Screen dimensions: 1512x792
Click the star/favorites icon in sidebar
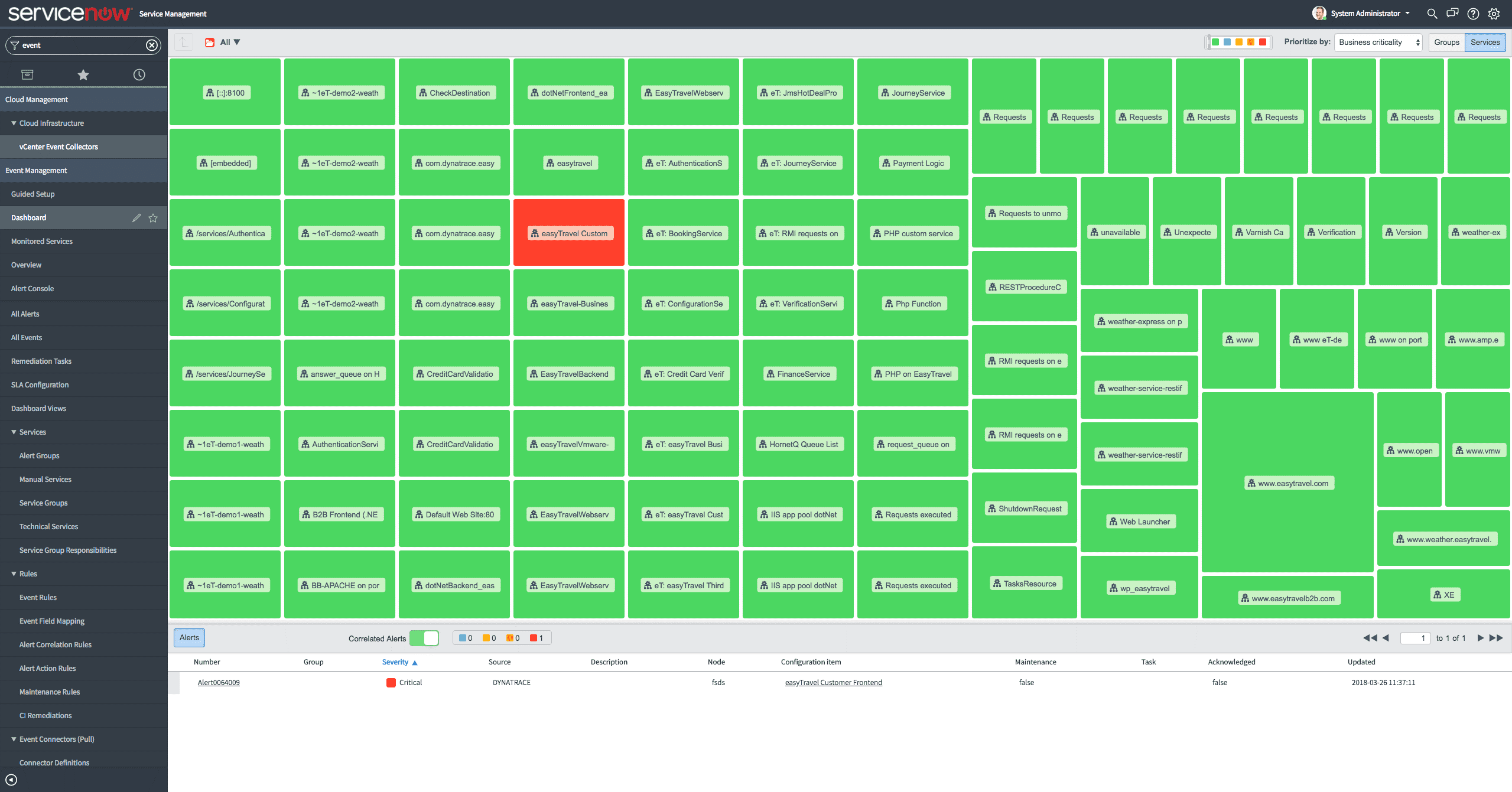tap(83, 74)
